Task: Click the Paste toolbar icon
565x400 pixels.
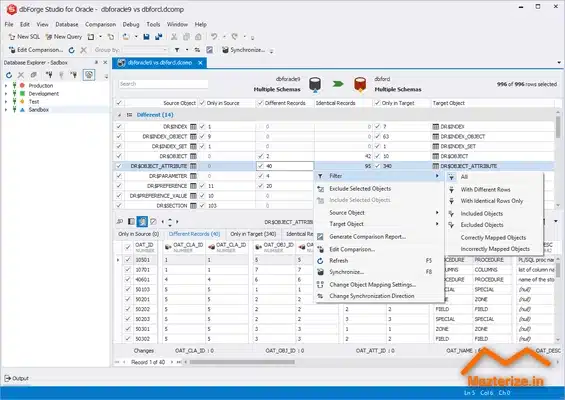Action: [x=198, y=37]
